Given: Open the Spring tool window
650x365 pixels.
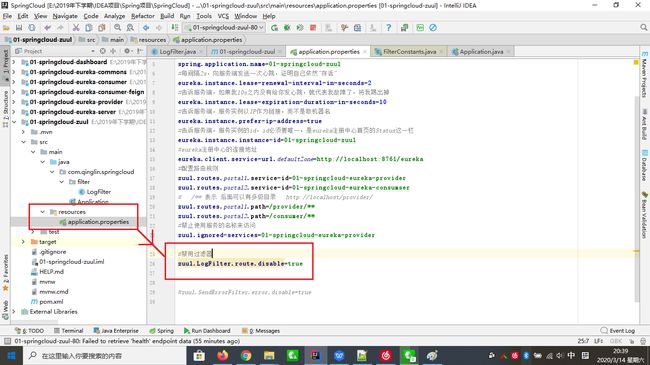Looking at the screenshot, I should [x=161, y=331].
